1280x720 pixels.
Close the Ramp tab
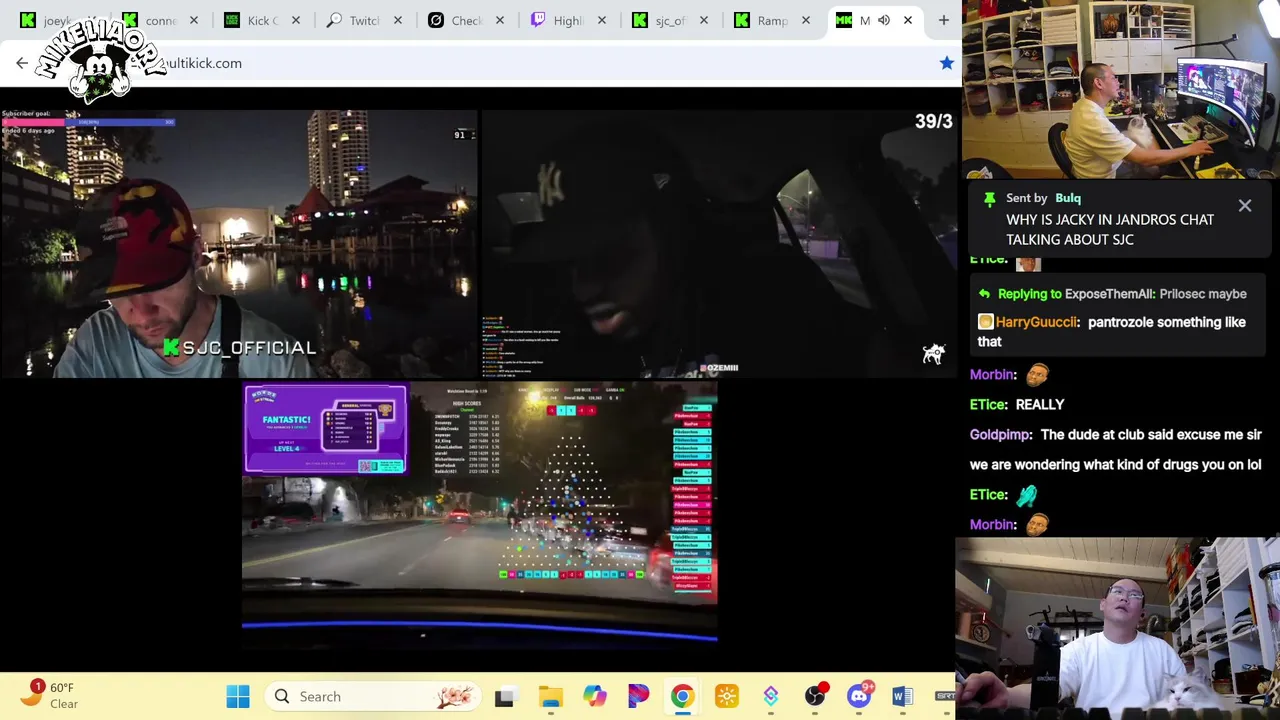(806, 20)
